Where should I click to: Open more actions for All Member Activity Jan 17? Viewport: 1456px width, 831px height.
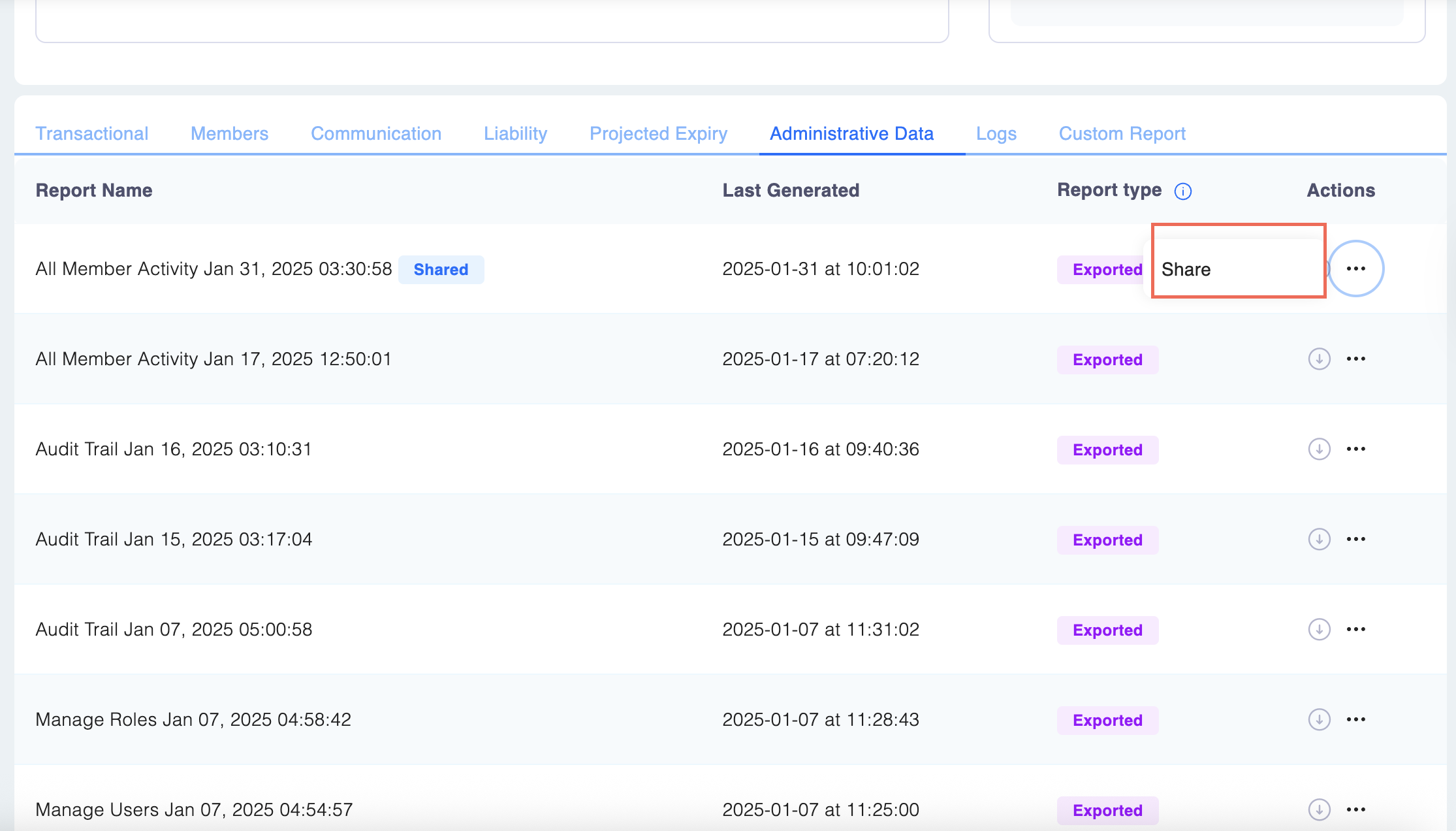1355,359
